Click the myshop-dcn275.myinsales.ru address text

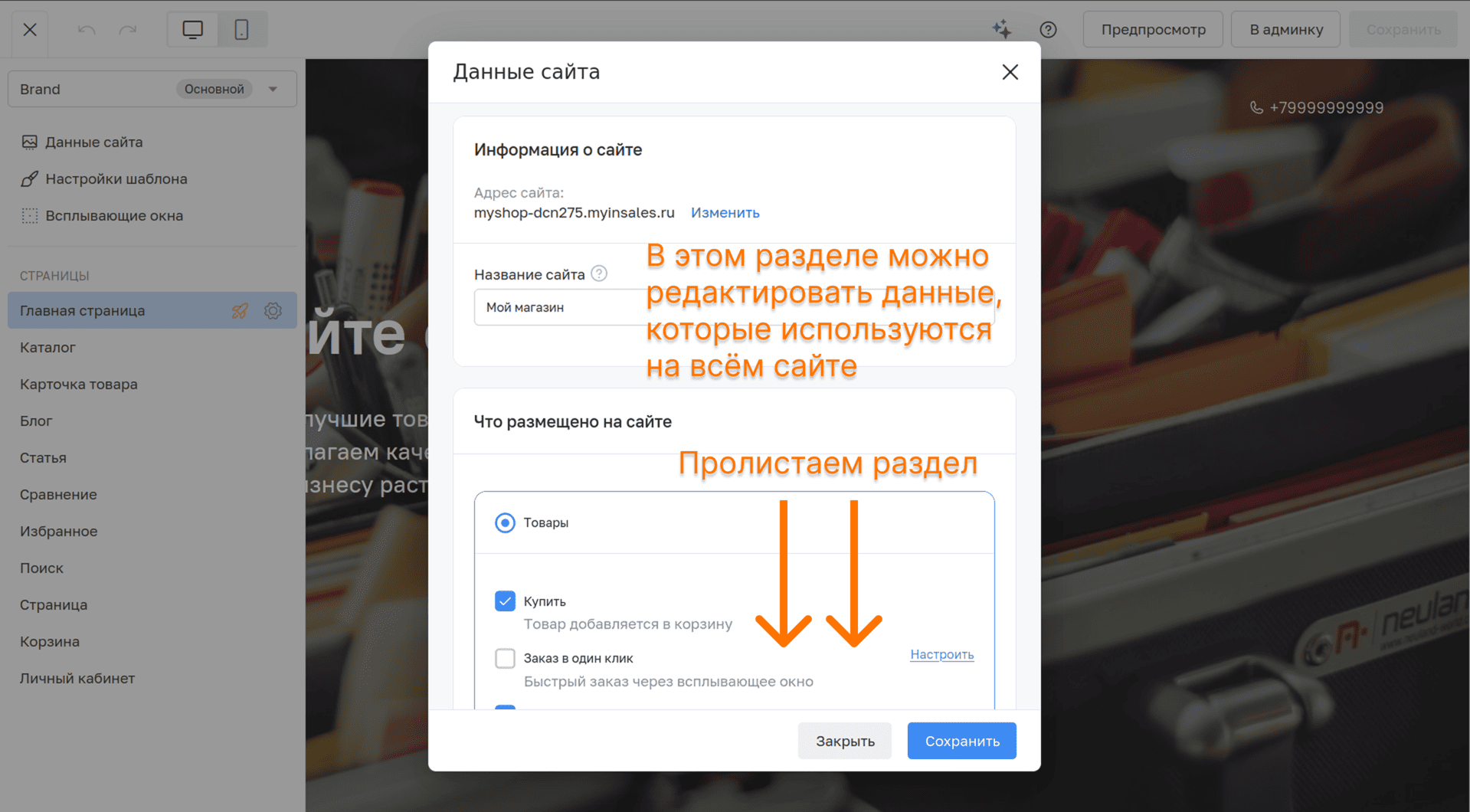[574, 212]
